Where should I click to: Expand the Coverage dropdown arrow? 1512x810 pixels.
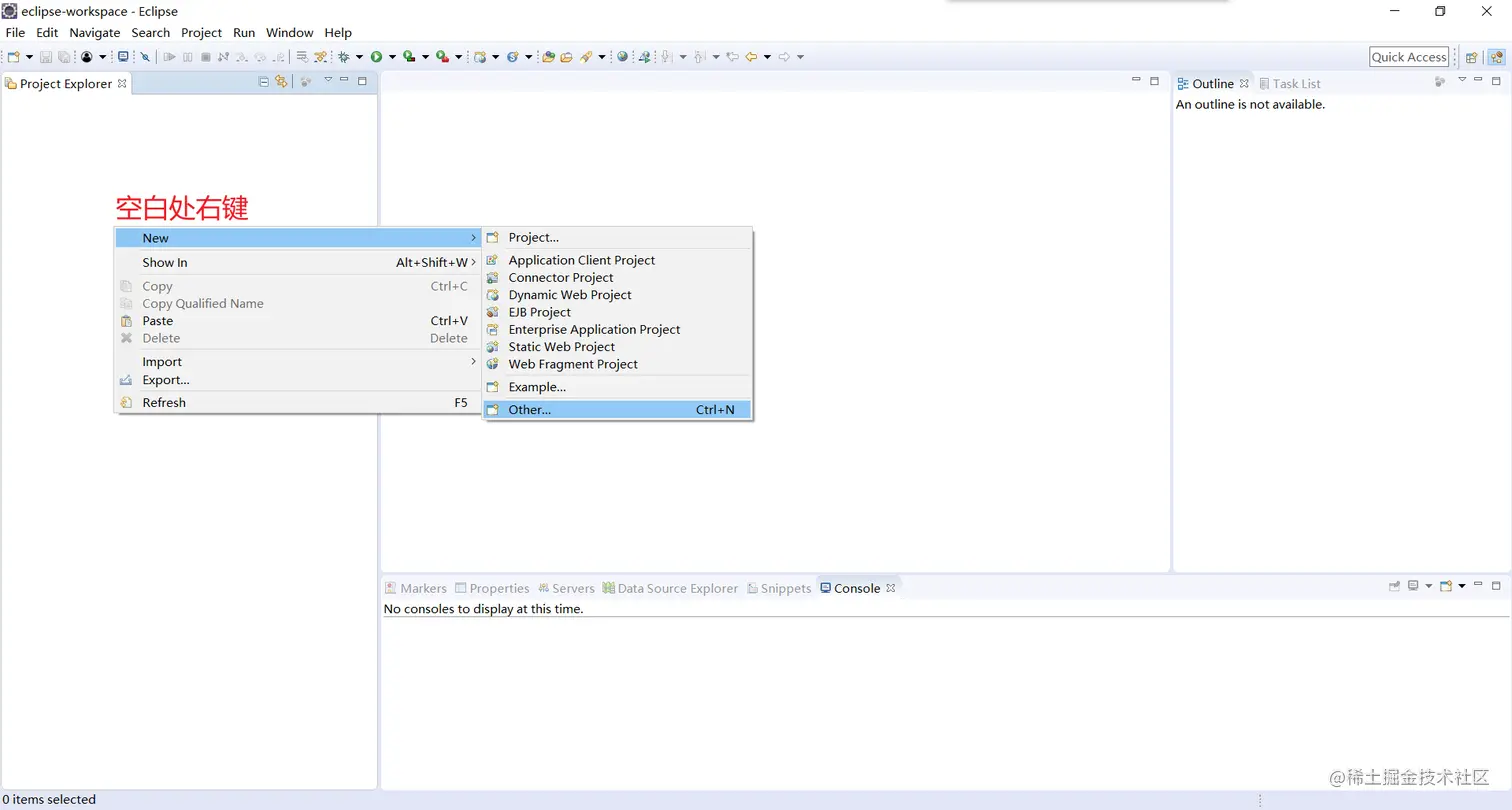426,57
